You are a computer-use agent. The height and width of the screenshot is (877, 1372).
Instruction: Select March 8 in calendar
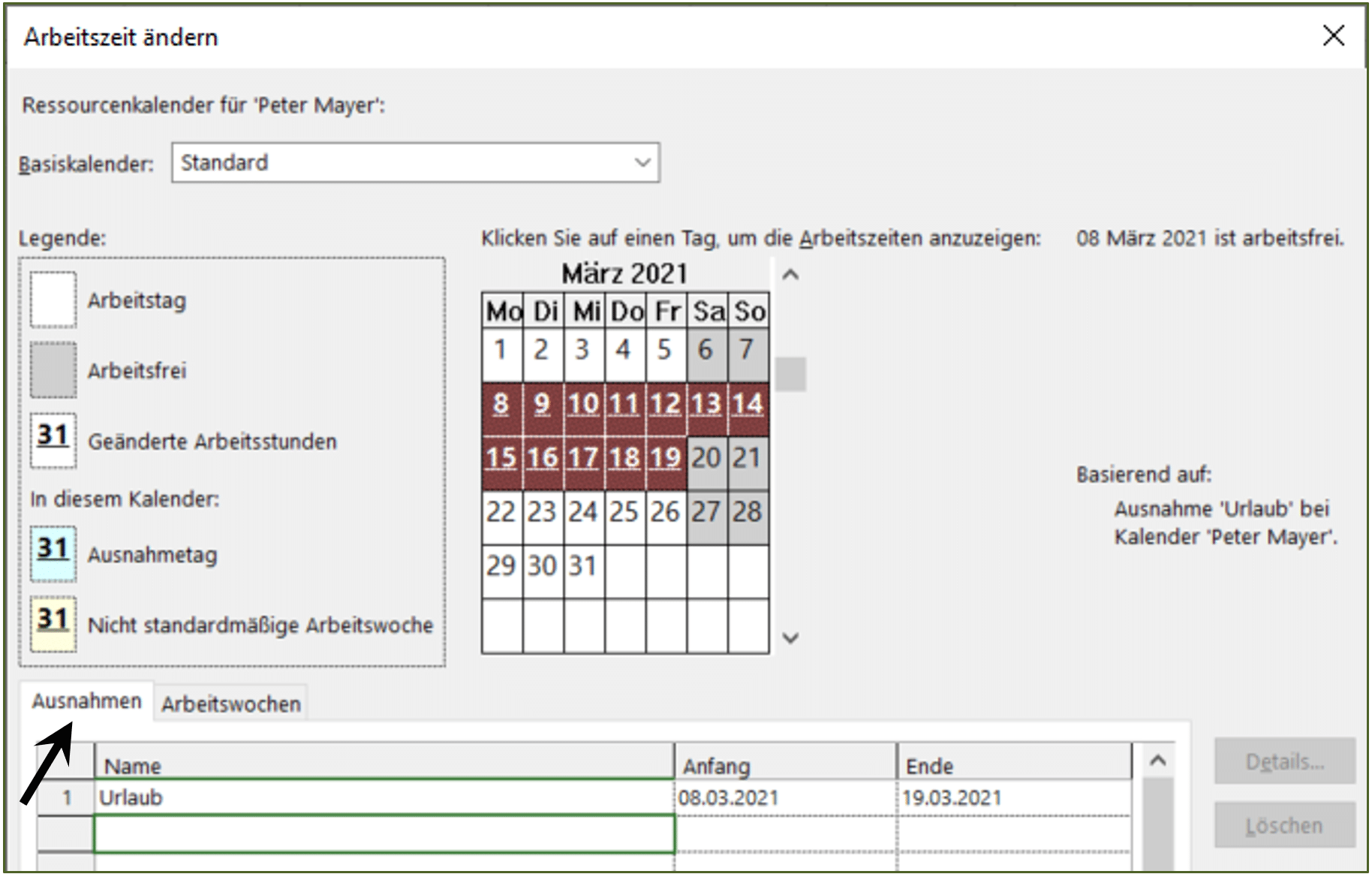501,404
